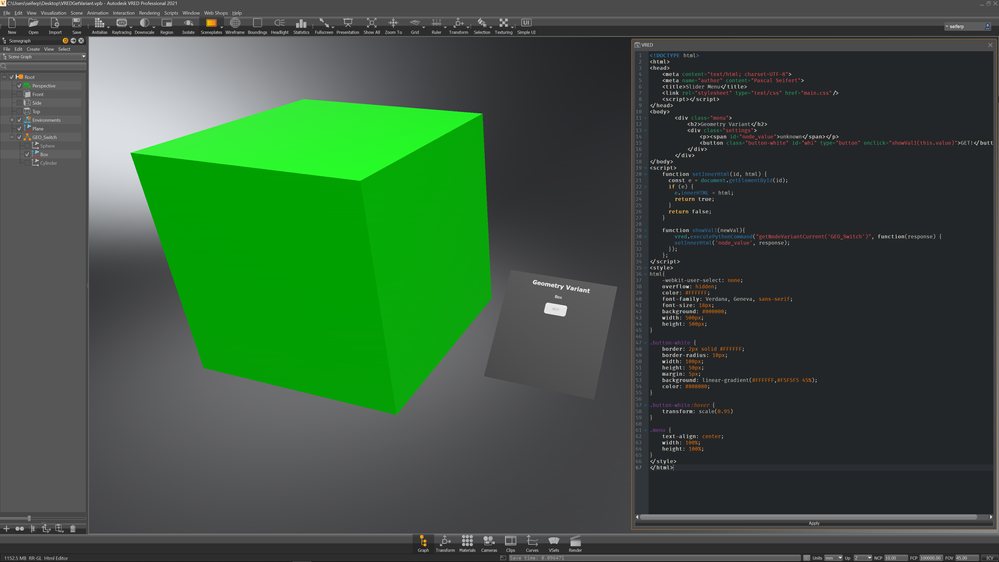Click the Selection toolbar icon

pos(482,24)
